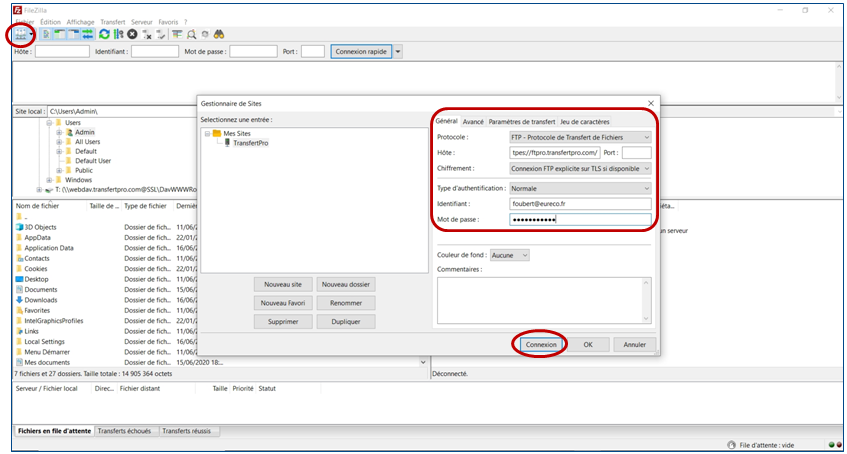This screenshot has width=847, height=454.
Task: Switch to Transferts réussis tab
Action: pyautogui.click(x=190, y=431)
